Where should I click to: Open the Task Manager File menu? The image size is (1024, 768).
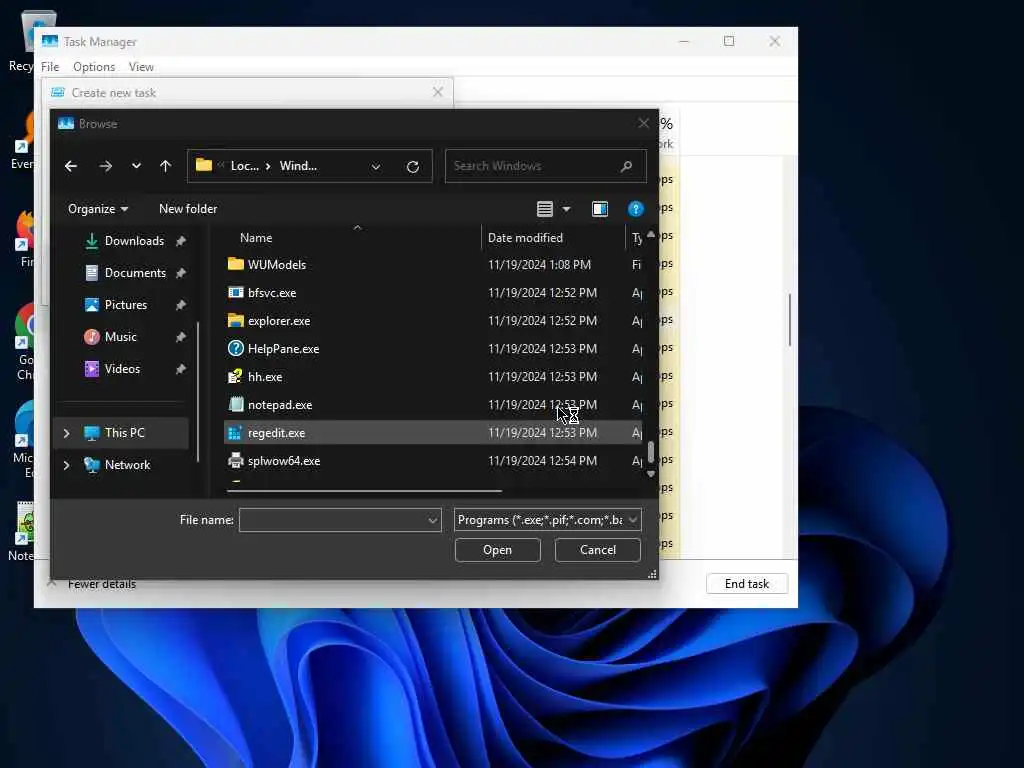coord(50,67)
